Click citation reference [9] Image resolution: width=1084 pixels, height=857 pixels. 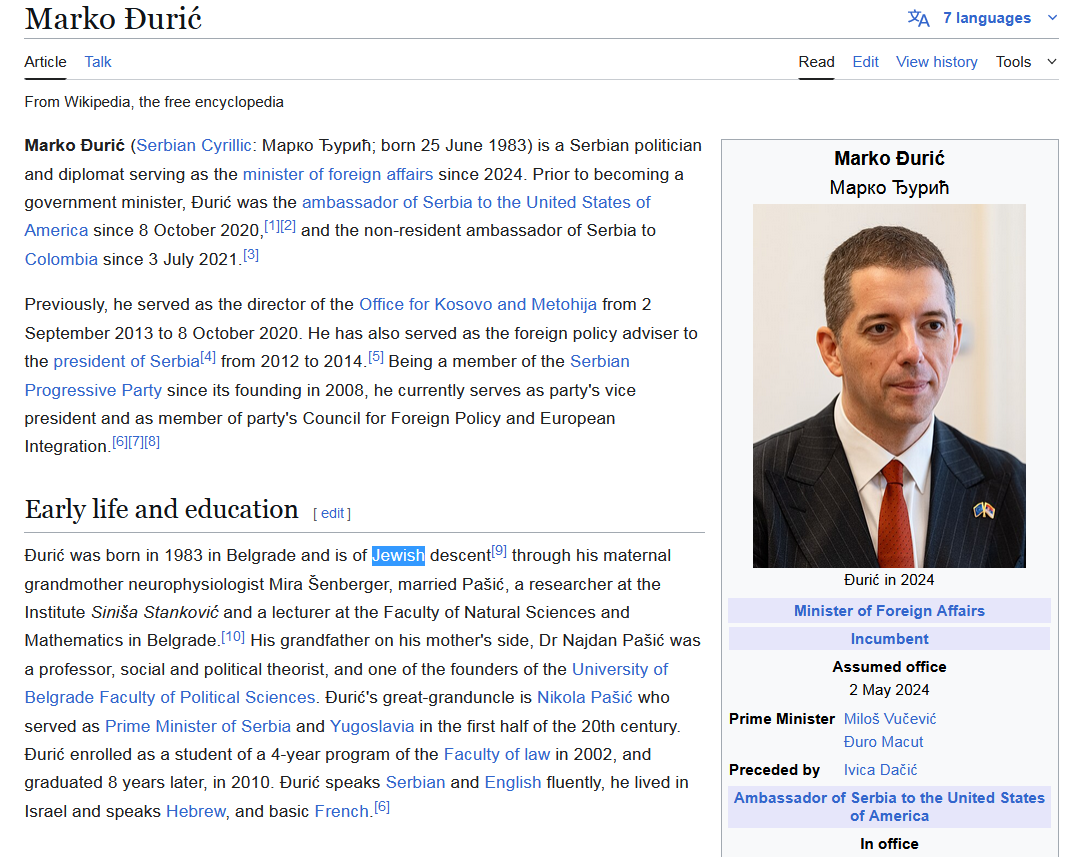499,551
